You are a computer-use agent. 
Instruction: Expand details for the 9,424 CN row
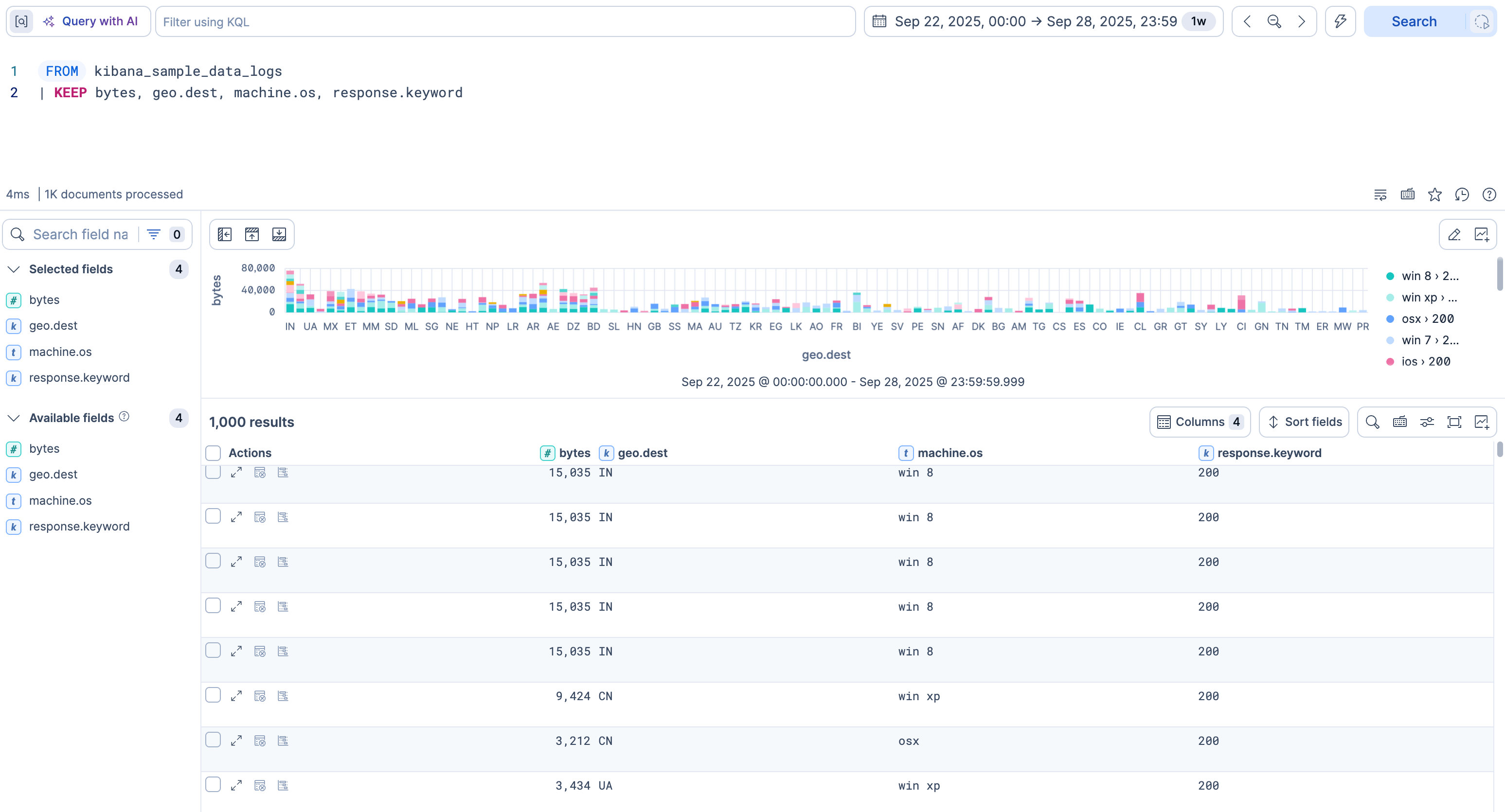pos(236,696)
